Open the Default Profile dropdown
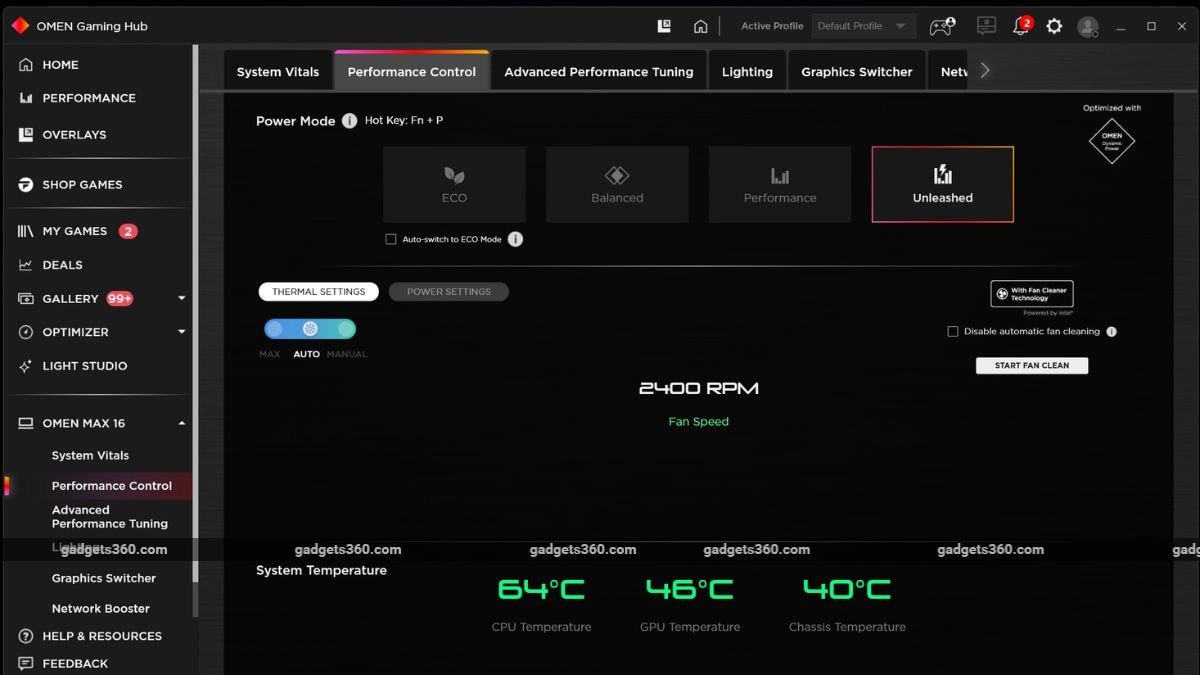Image resolution: width=1200 pixels, height=675 pixels. (862, 25)
